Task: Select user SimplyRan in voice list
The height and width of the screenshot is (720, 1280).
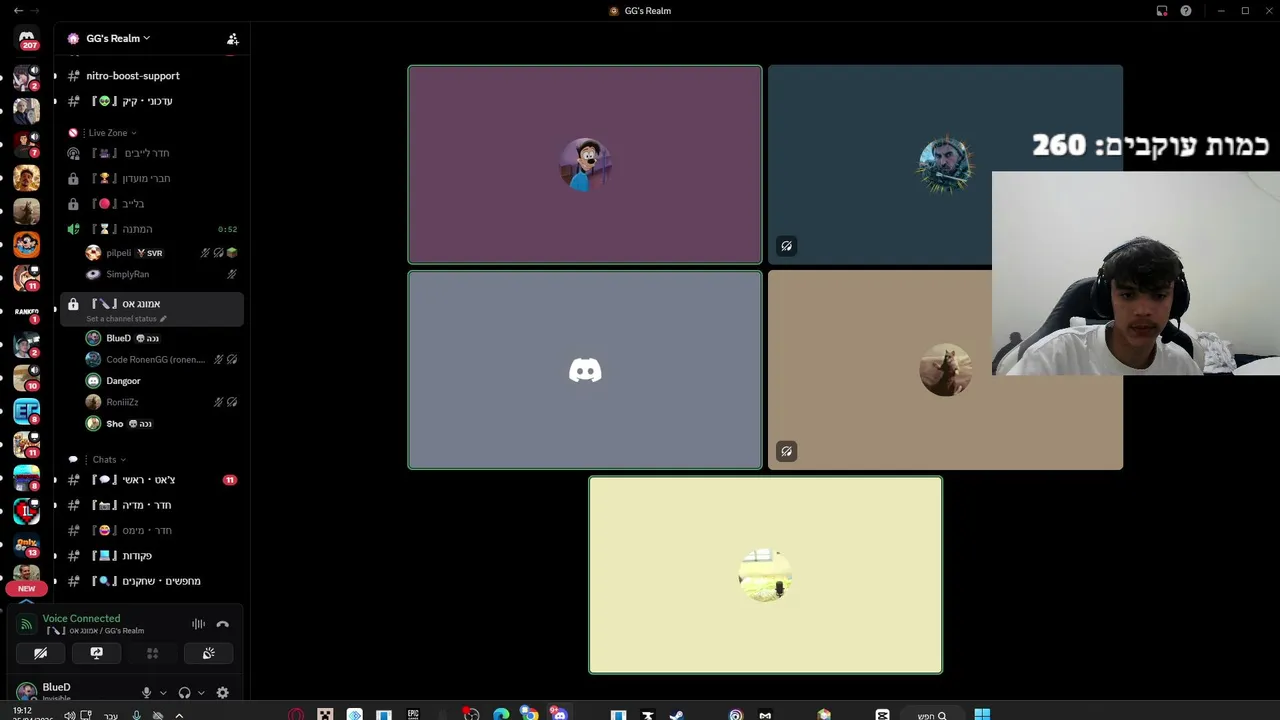Action: (x=162, y=274)
